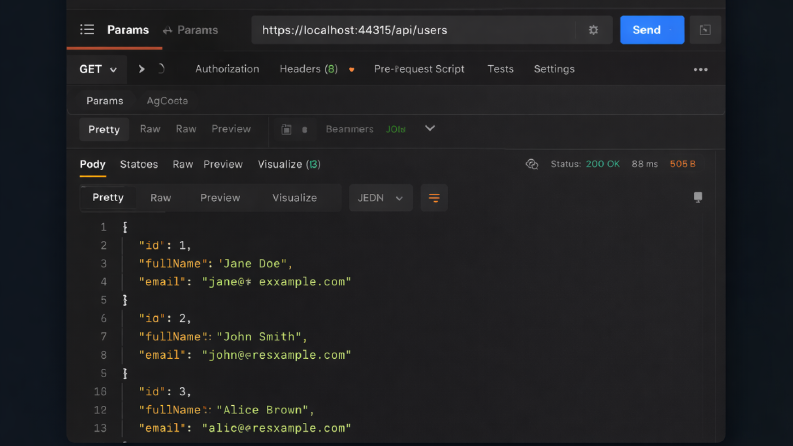Open the gear settings icon in URL bar
Image resolution: width=793 pixels, height=446 pixels.
click(593, 30)
